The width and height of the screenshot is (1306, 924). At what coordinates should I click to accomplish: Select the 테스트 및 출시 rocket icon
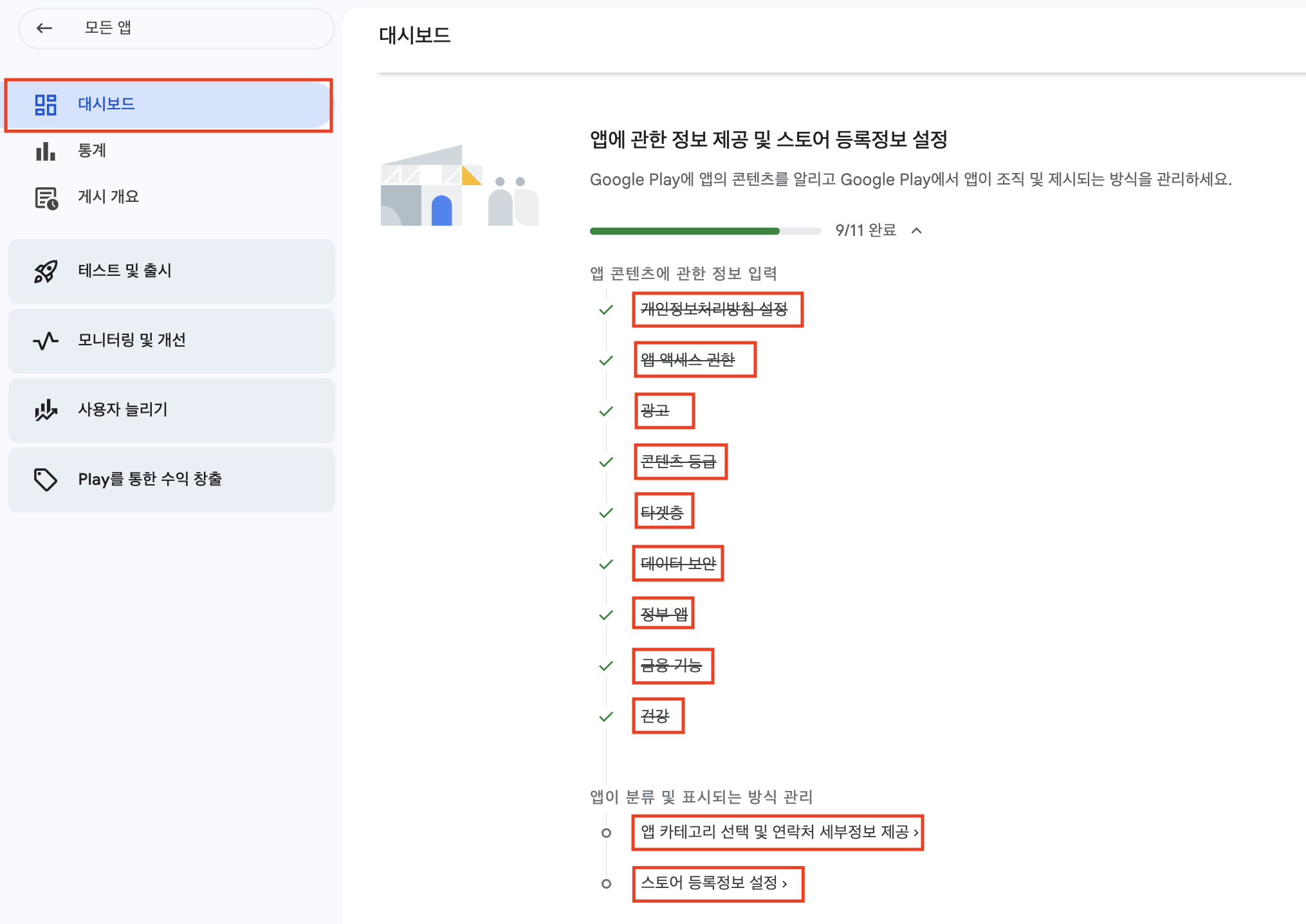[x=44, y=271]
